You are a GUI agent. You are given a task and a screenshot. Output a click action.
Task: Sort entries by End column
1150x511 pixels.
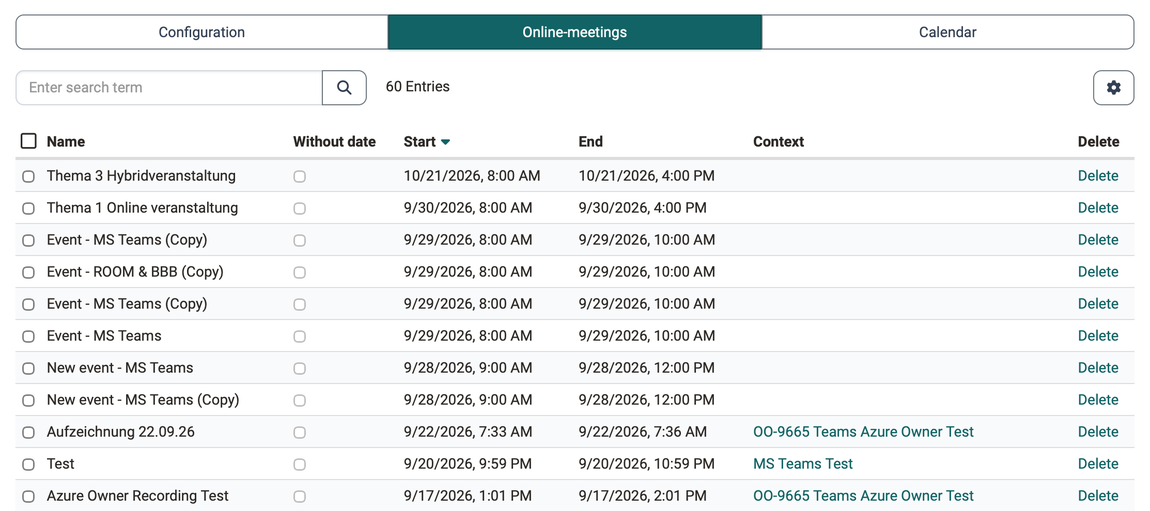click(x=590, y=141)
